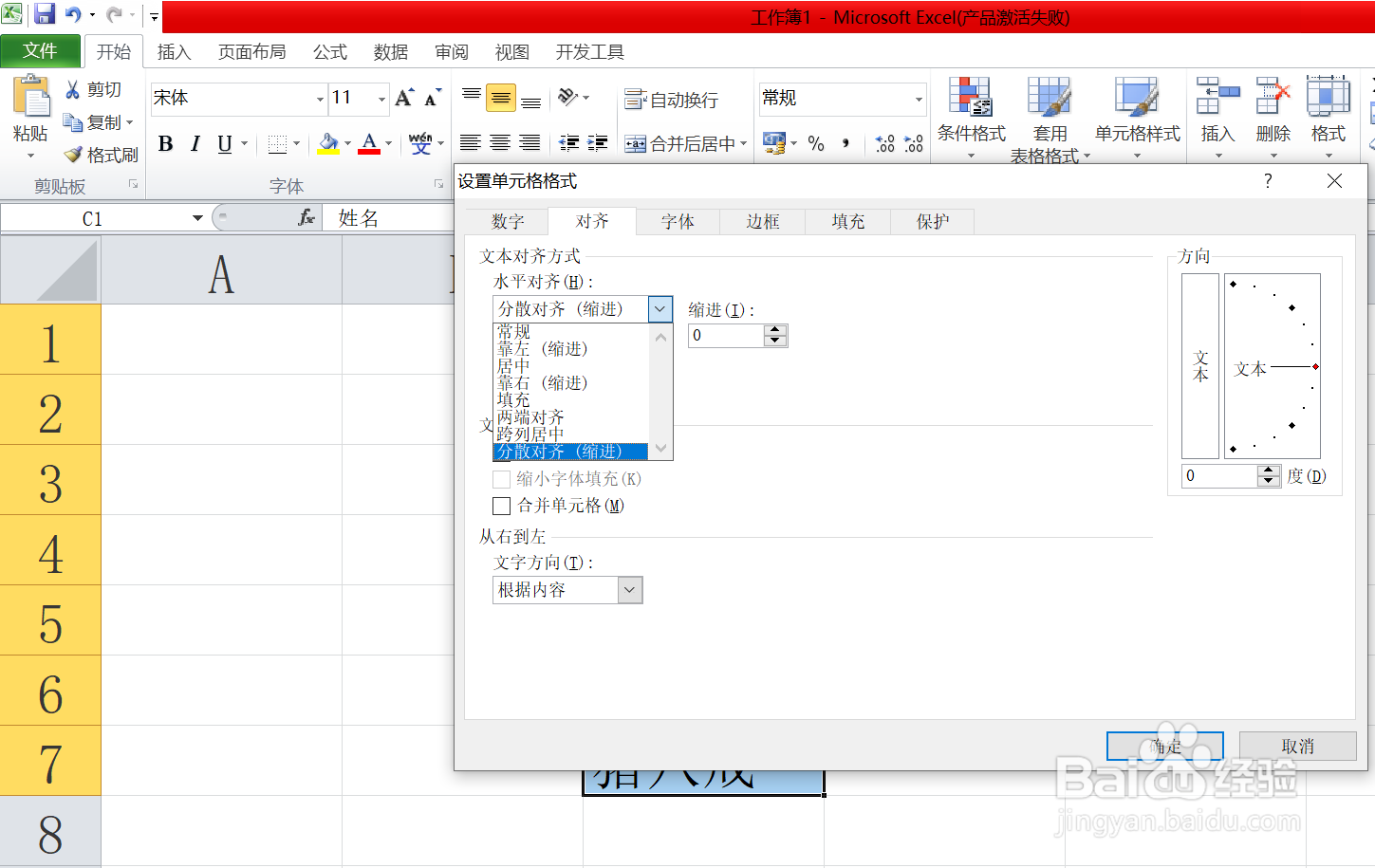Open the text direction 根据内容 dropdown

tap(630, 590)
